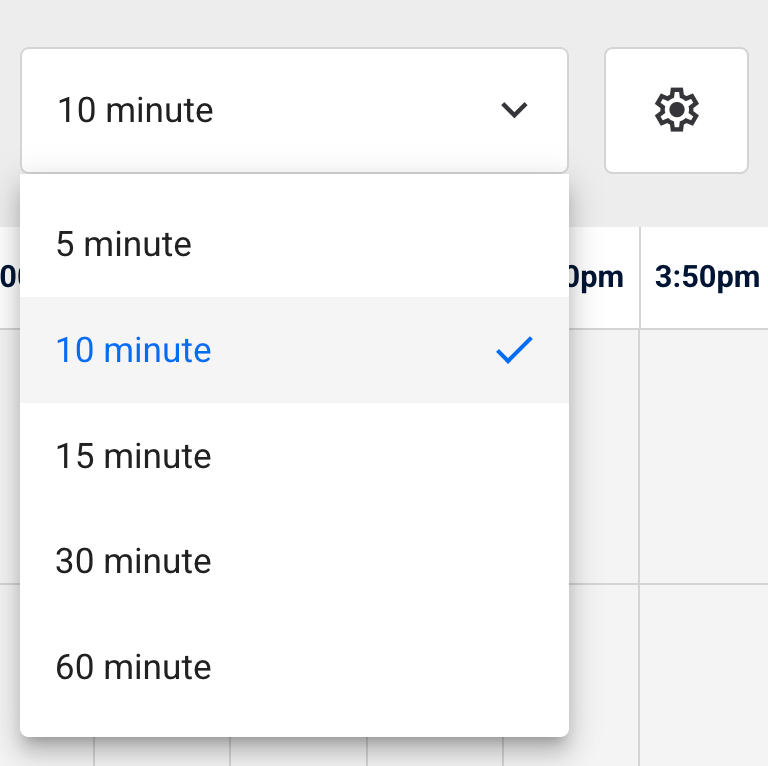The height and width of the screenshot is (766, 768).
Task: Click the truncated time header at the far left edge
Action: click(x=10, y=277)
